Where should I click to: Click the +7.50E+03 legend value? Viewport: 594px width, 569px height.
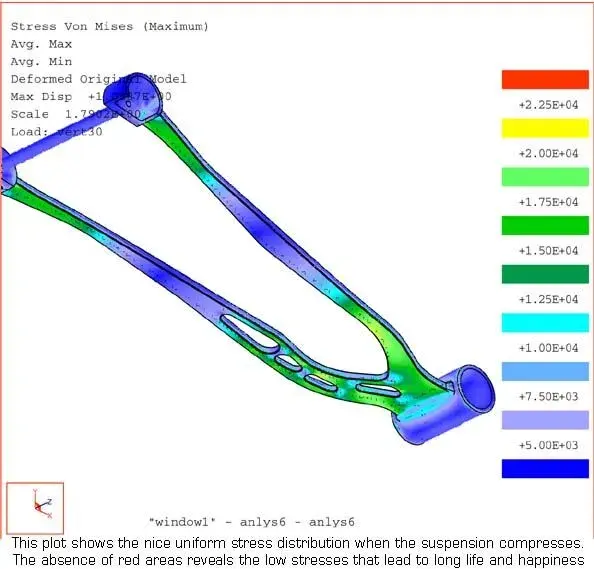tap(548, 396)
